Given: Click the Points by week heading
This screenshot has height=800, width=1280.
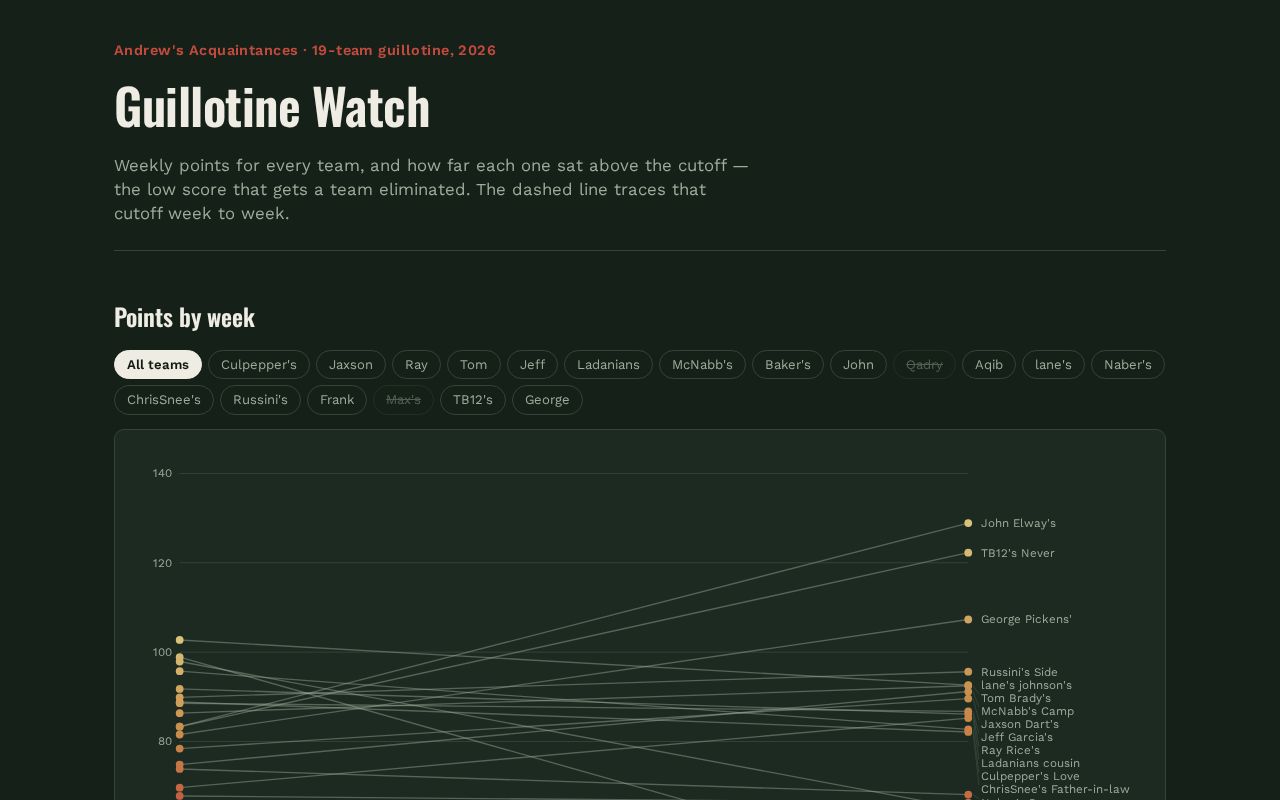Looking at the screenshot, I should tap(184, 317).
